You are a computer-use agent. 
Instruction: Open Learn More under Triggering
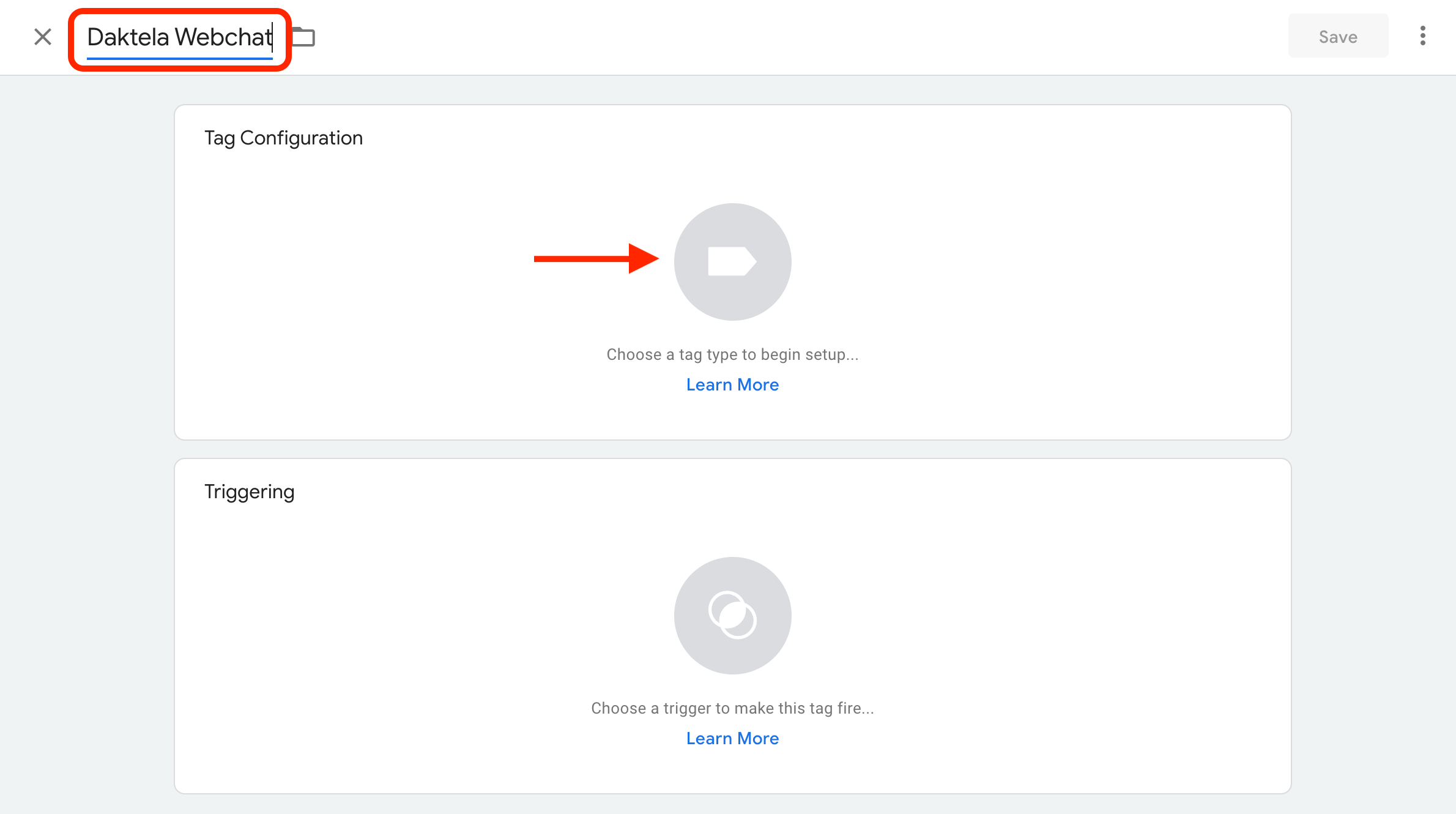pyautogui.click(x=732, y=738)
